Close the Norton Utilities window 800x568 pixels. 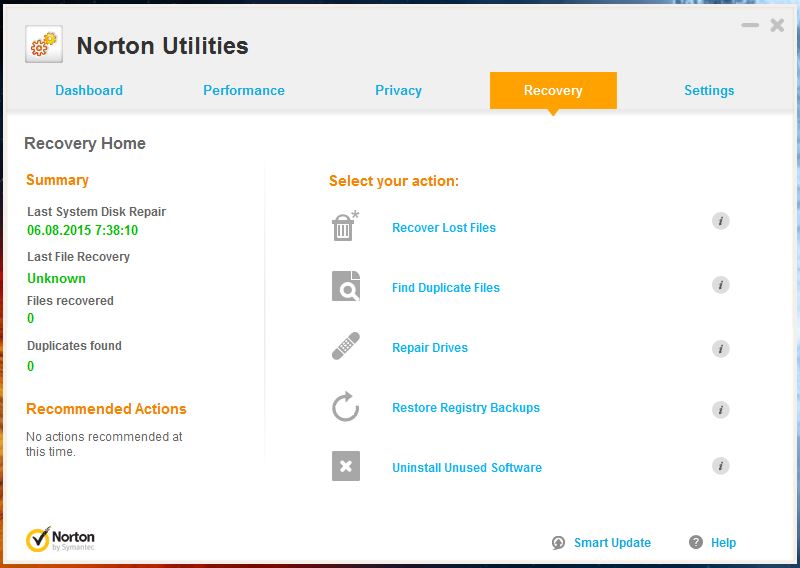777,25
